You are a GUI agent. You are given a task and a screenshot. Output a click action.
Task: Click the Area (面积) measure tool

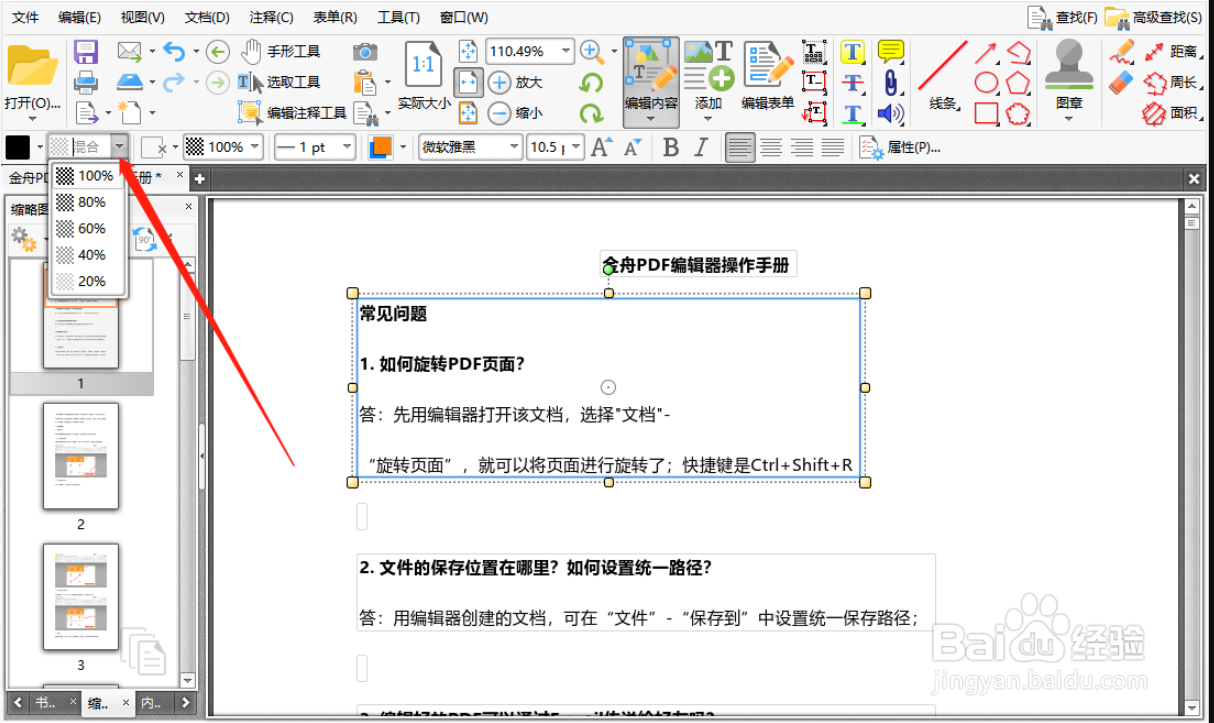(1172, 113)
